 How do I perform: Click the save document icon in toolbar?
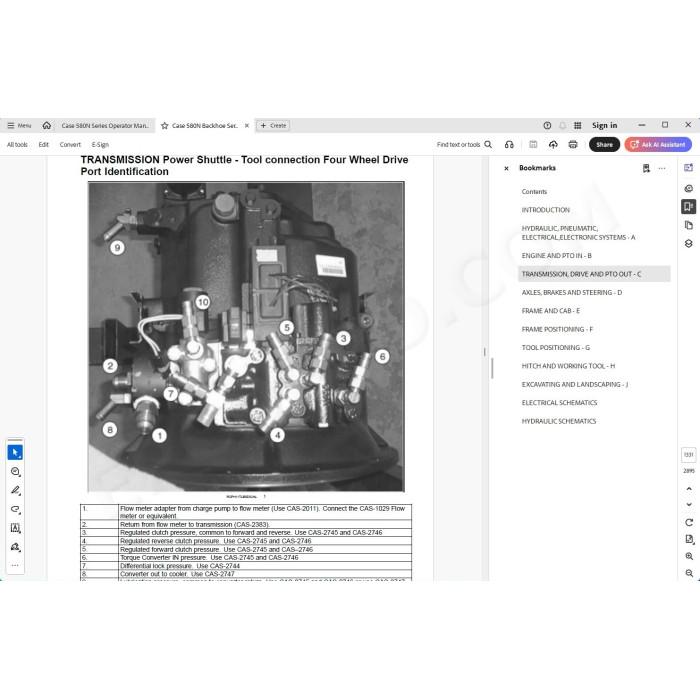tap(533, 145)
